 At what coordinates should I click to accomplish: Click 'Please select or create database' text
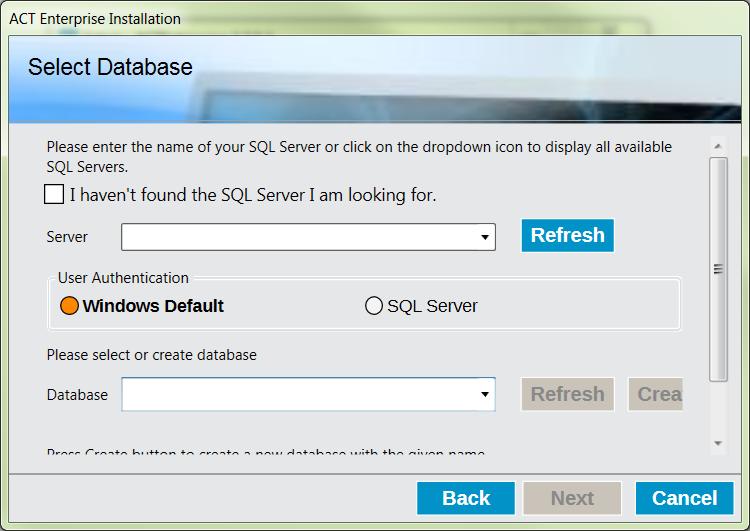(152, 355)
